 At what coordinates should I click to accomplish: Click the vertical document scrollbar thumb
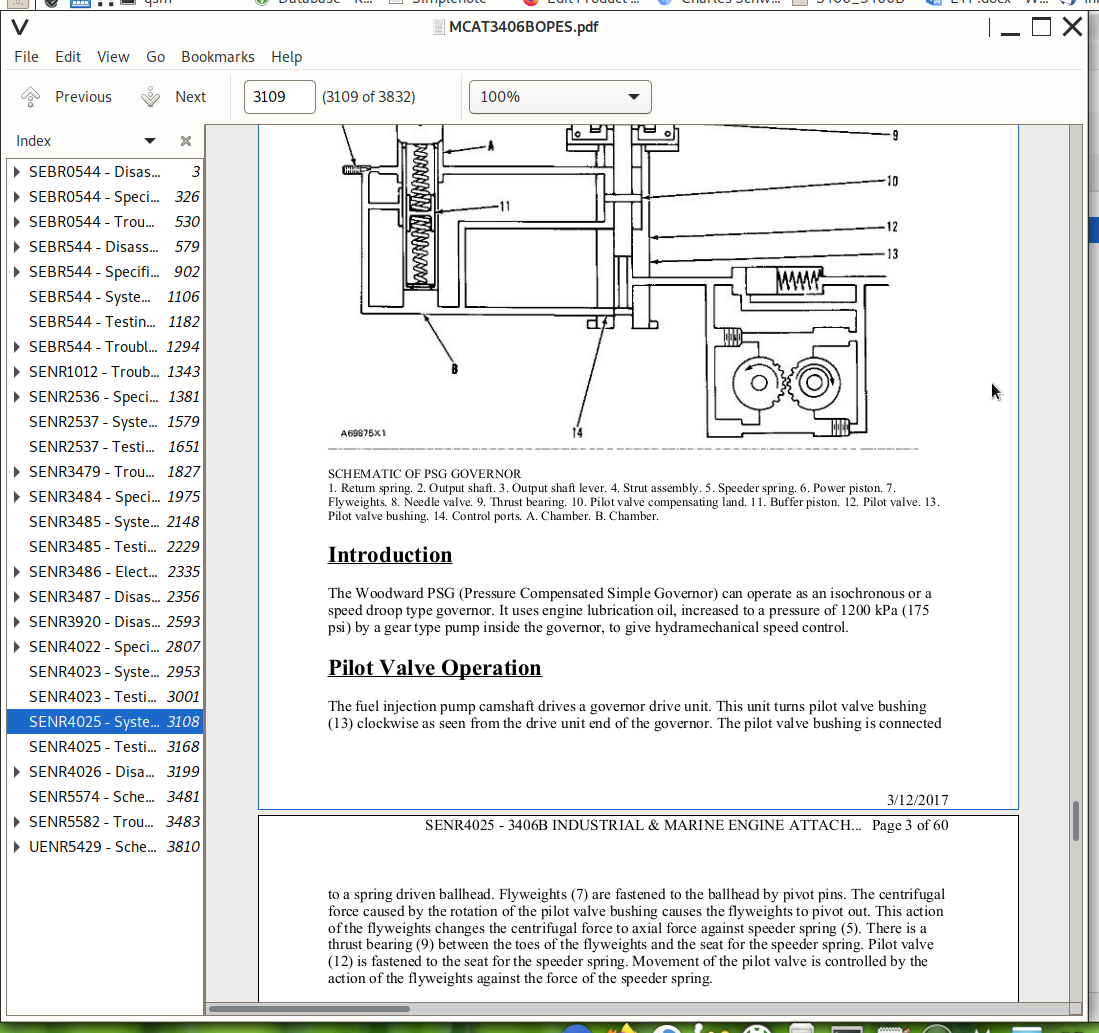click(x=1076, y=821)
